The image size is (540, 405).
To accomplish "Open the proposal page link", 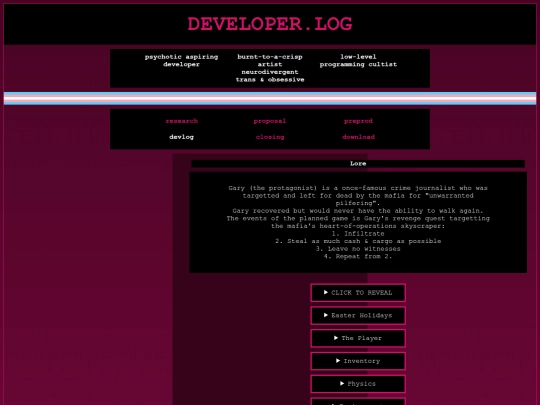I will point(270,121).
